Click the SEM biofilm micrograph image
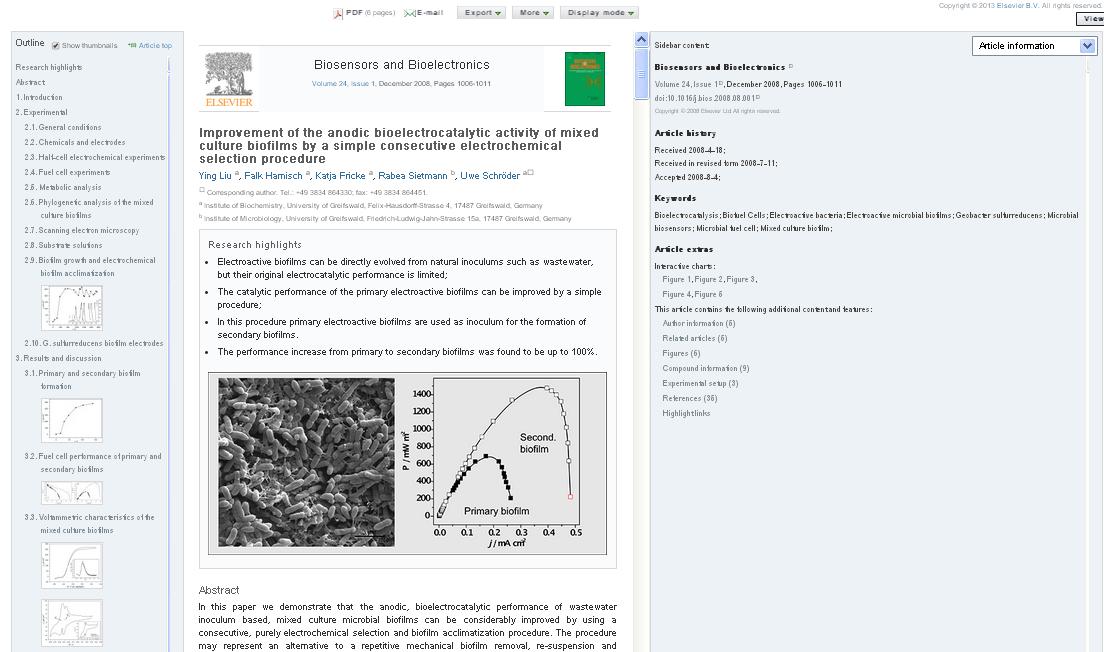Screen dimensions: 1104x652 [x=306, y=463]
